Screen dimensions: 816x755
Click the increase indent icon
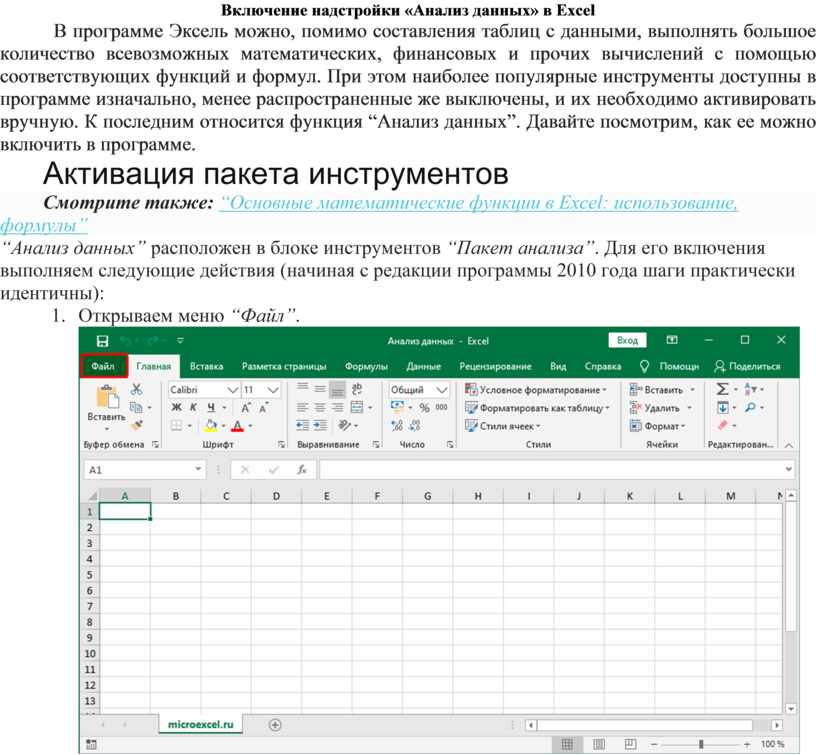[320, 426]
